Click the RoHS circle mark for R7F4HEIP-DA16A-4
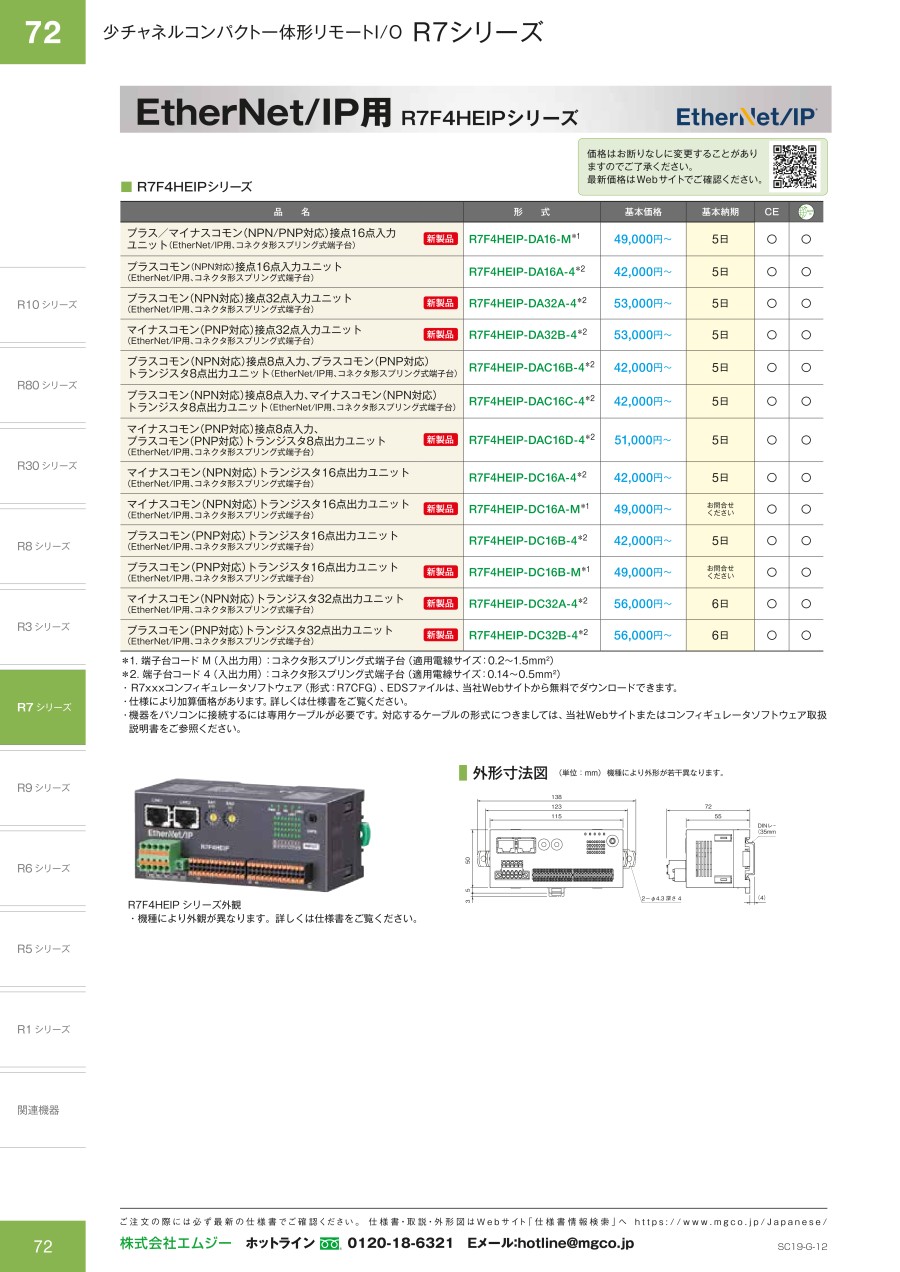Image resolution: width=900 pixels, height=1272 pixels. coord(805,271)
